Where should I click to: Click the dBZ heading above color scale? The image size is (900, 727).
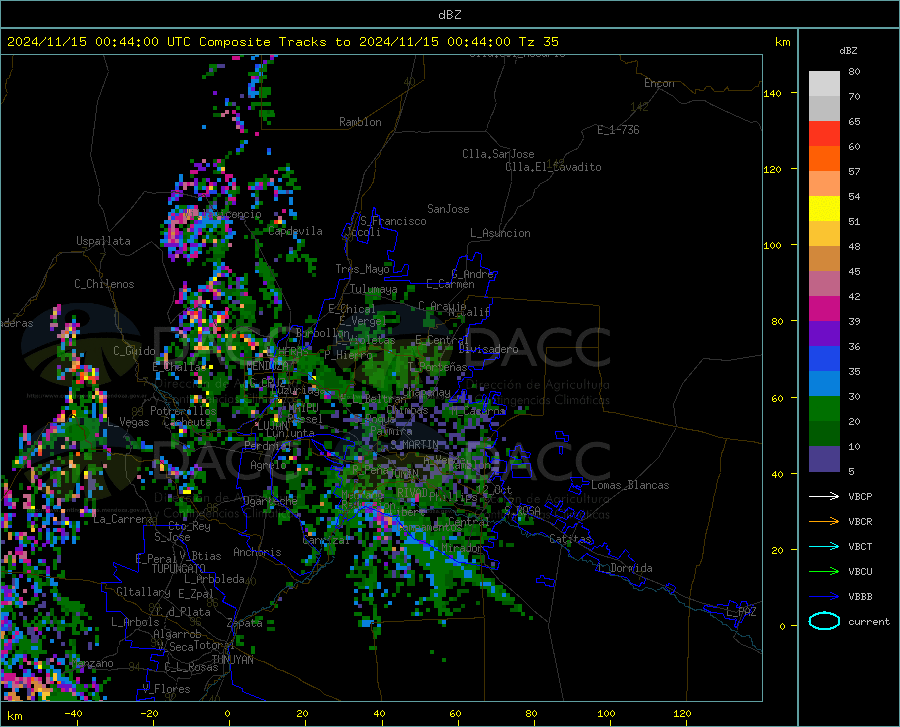[x=848, y=50]
